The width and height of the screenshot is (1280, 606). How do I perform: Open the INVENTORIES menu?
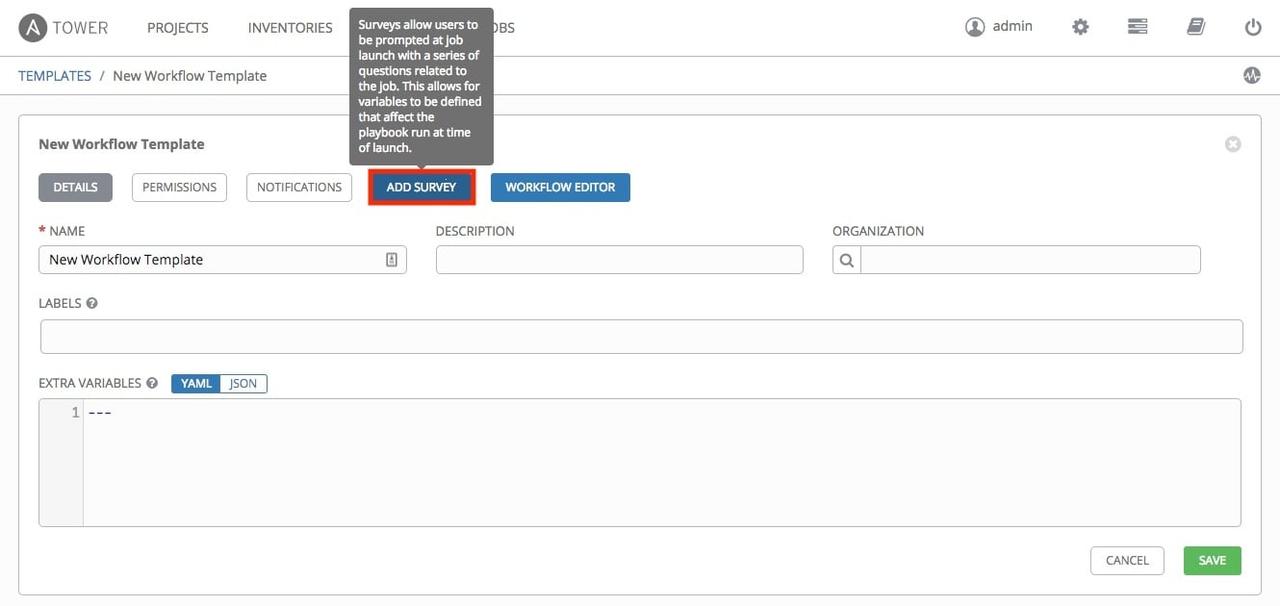290,27
